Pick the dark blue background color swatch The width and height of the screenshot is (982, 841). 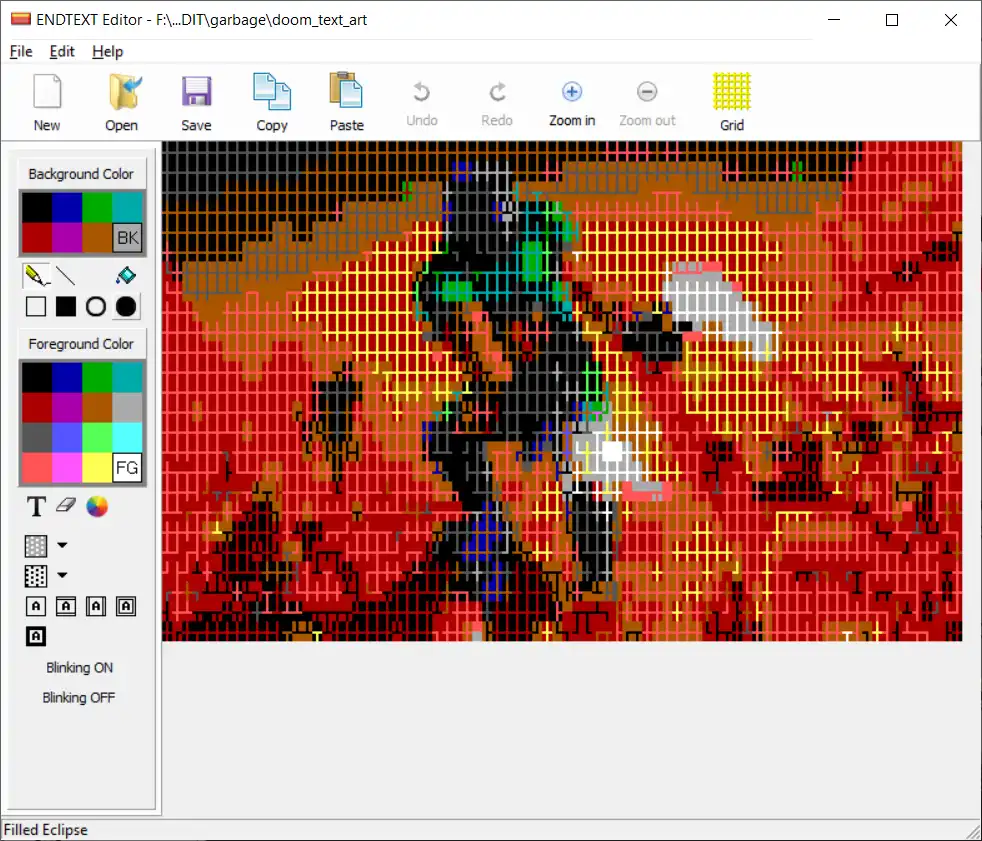click(x=67, y=207)
